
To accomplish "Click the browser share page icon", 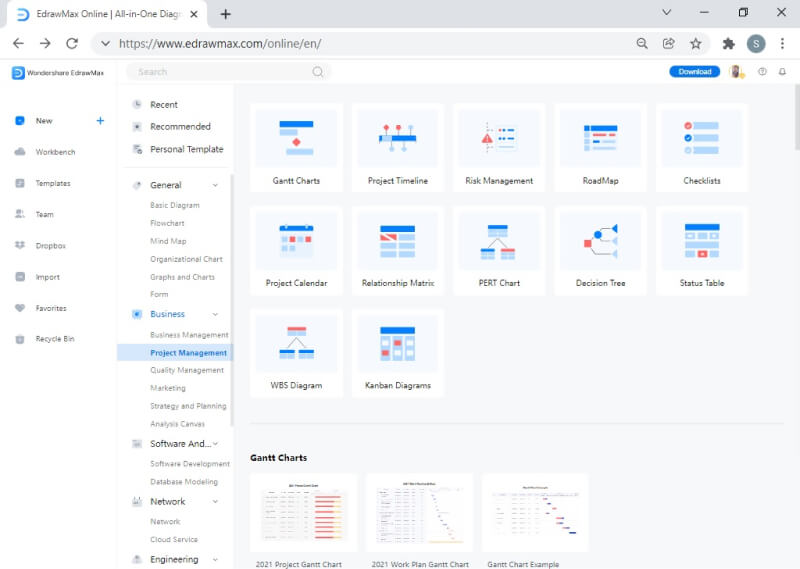I will tap(669, 44).
